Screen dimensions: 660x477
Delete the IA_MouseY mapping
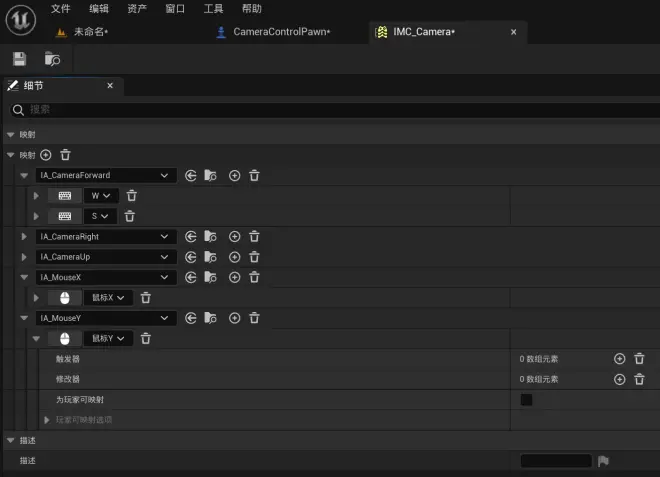pos(254,318)
